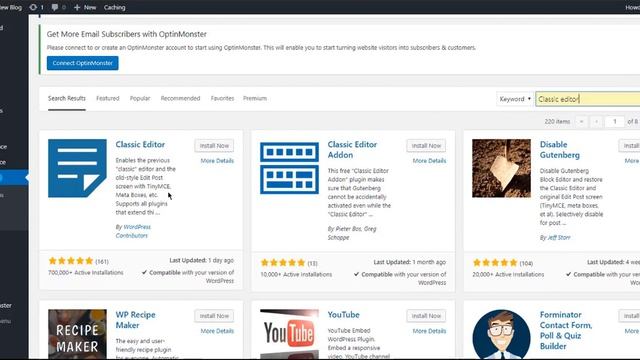Open the WP Recipe Maker title link
This screenshot has height=360, width=640.
point(135,320)
